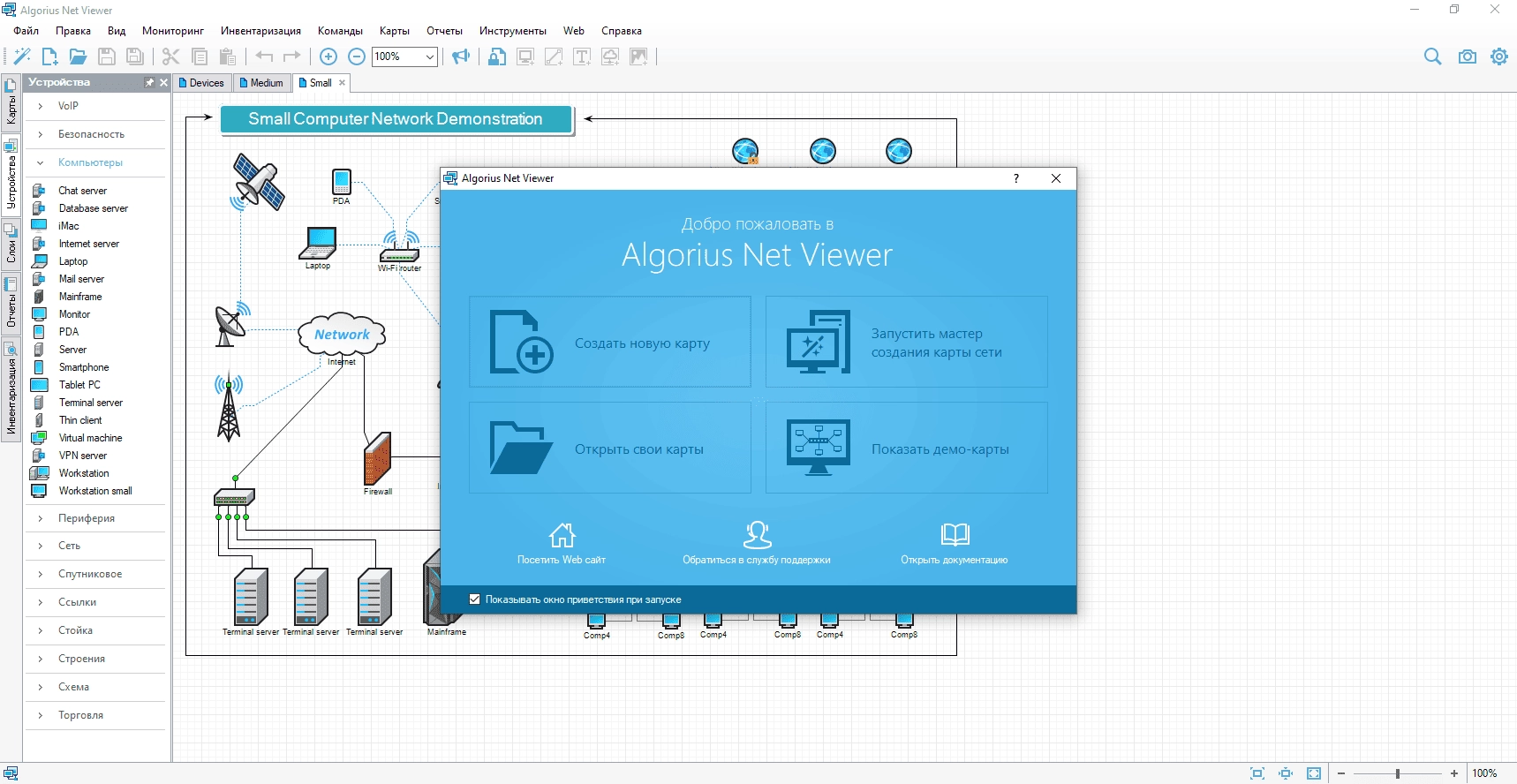Open the Файл menu

pyautogui.click(x=26, y=31)
